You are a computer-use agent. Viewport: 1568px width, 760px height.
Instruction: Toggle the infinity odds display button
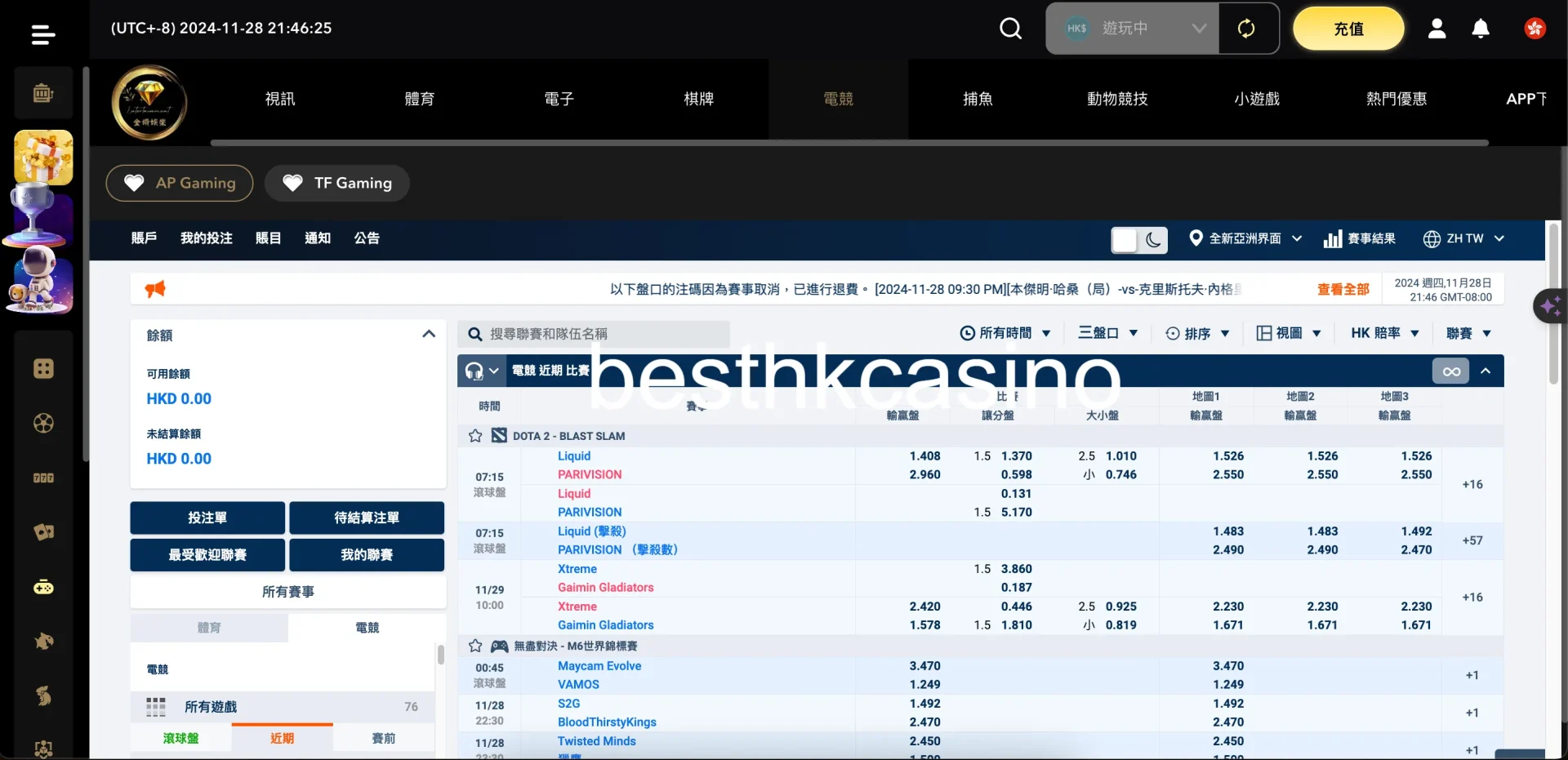click(1451, 371)
